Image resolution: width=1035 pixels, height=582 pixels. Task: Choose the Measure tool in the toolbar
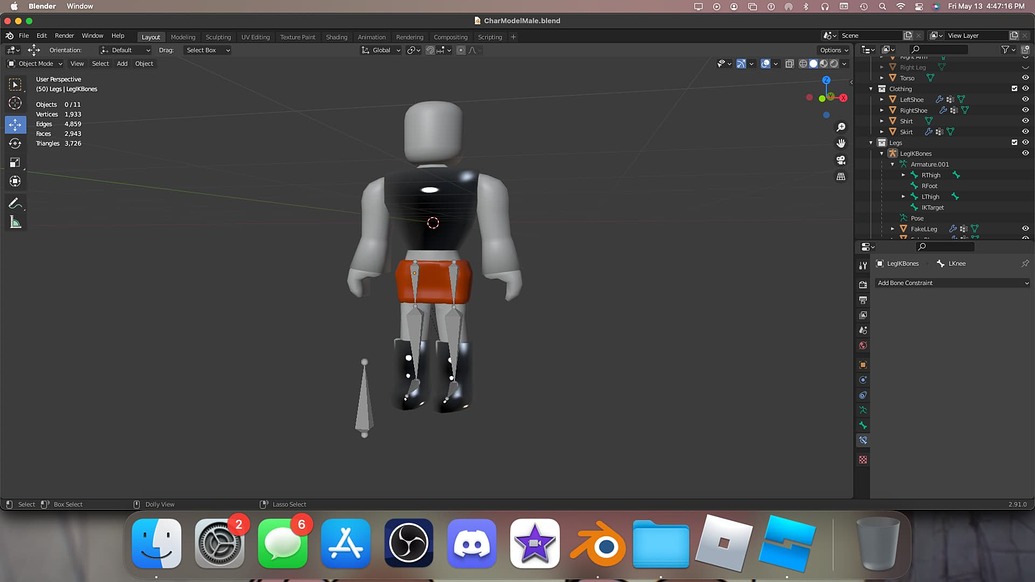[14, 222]
